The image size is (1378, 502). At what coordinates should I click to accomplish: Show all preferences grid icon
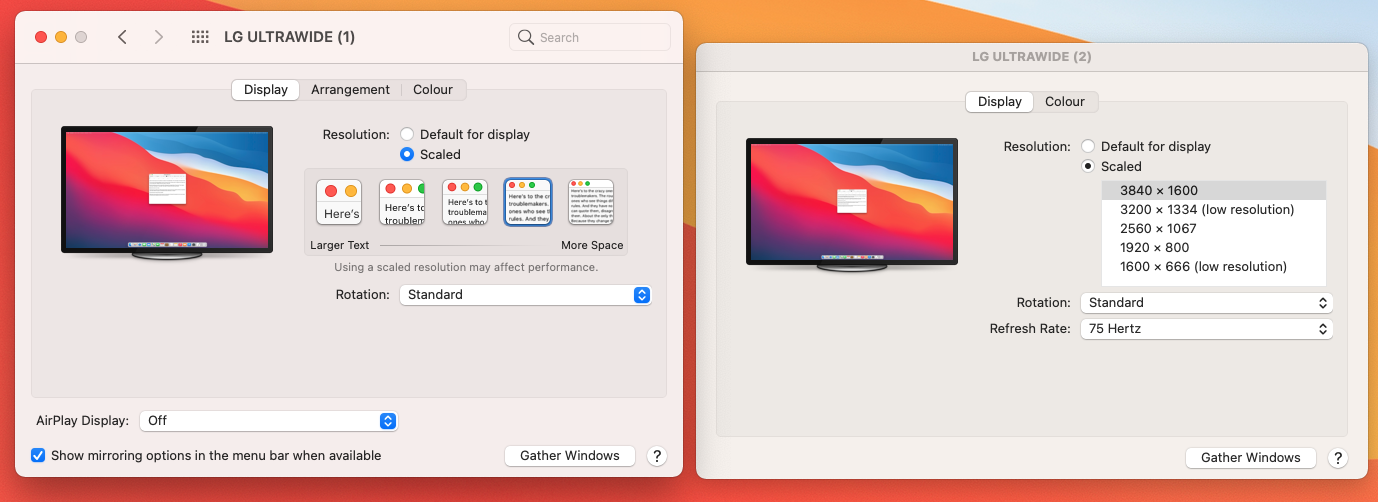tap(200, 37)
